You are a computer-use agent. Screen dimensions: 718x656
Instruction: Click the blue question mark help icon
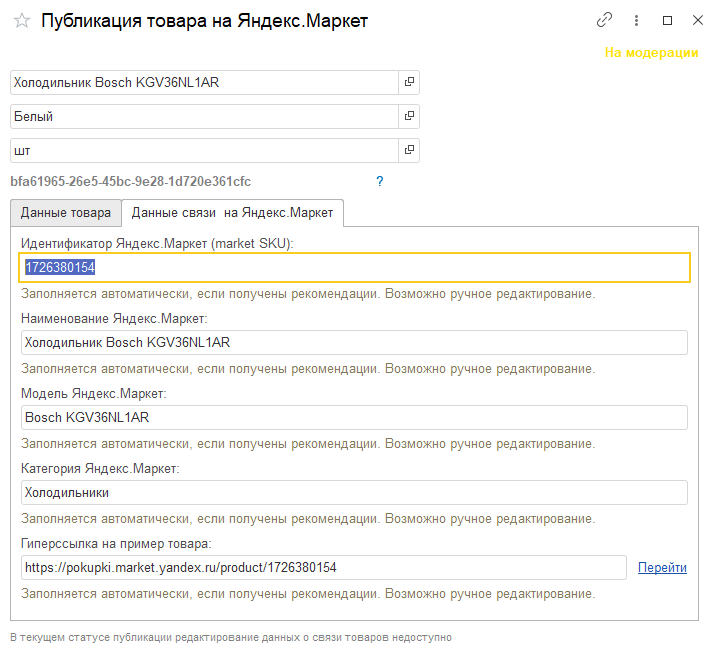tap(380, 182)
